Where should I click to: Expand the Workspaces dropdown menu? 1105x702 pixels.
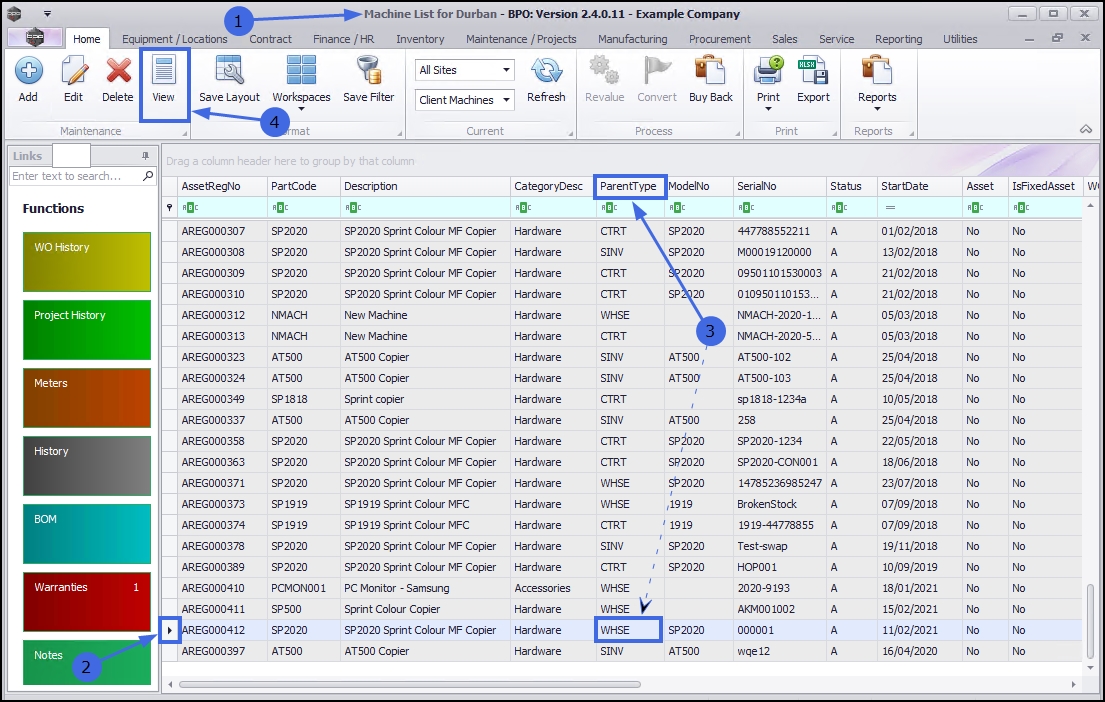point(301,109)
